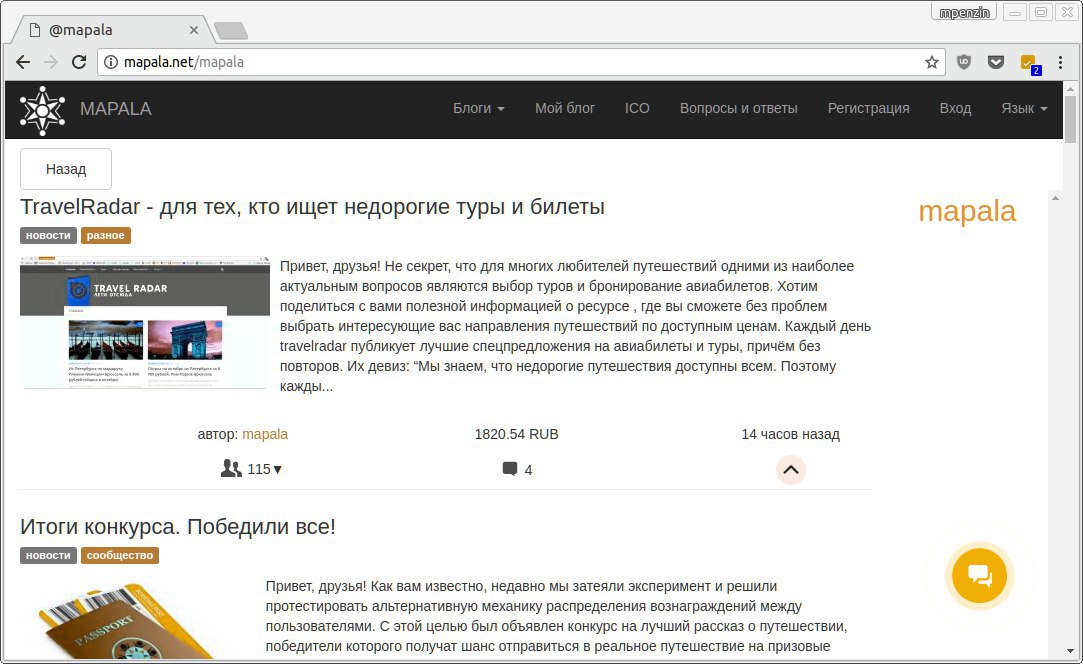Bookmark this page with the star icon
The image size is (1083, 664).
point(932,62)
